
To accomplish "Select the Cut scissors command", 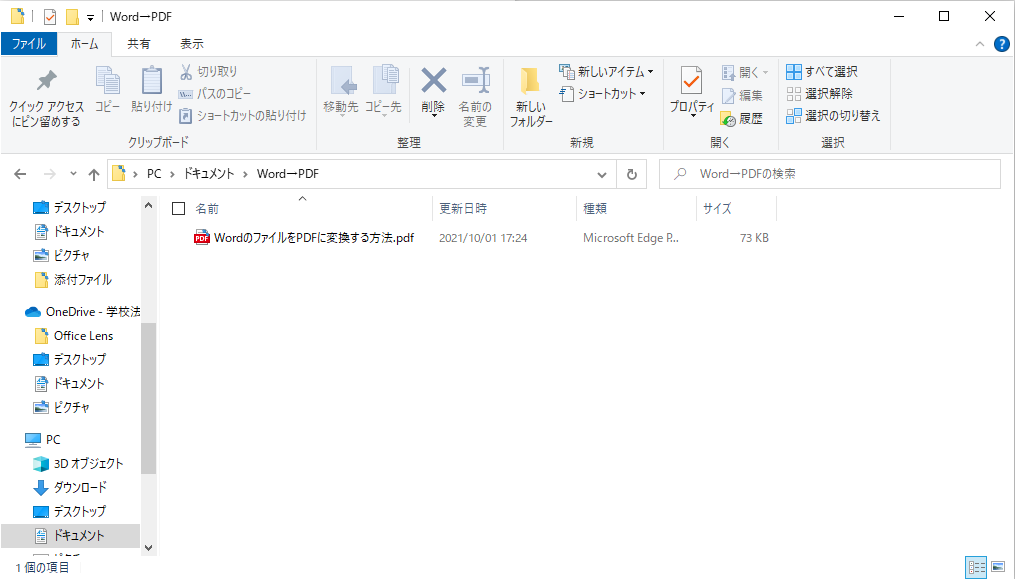I will click(x=208, y=71).
